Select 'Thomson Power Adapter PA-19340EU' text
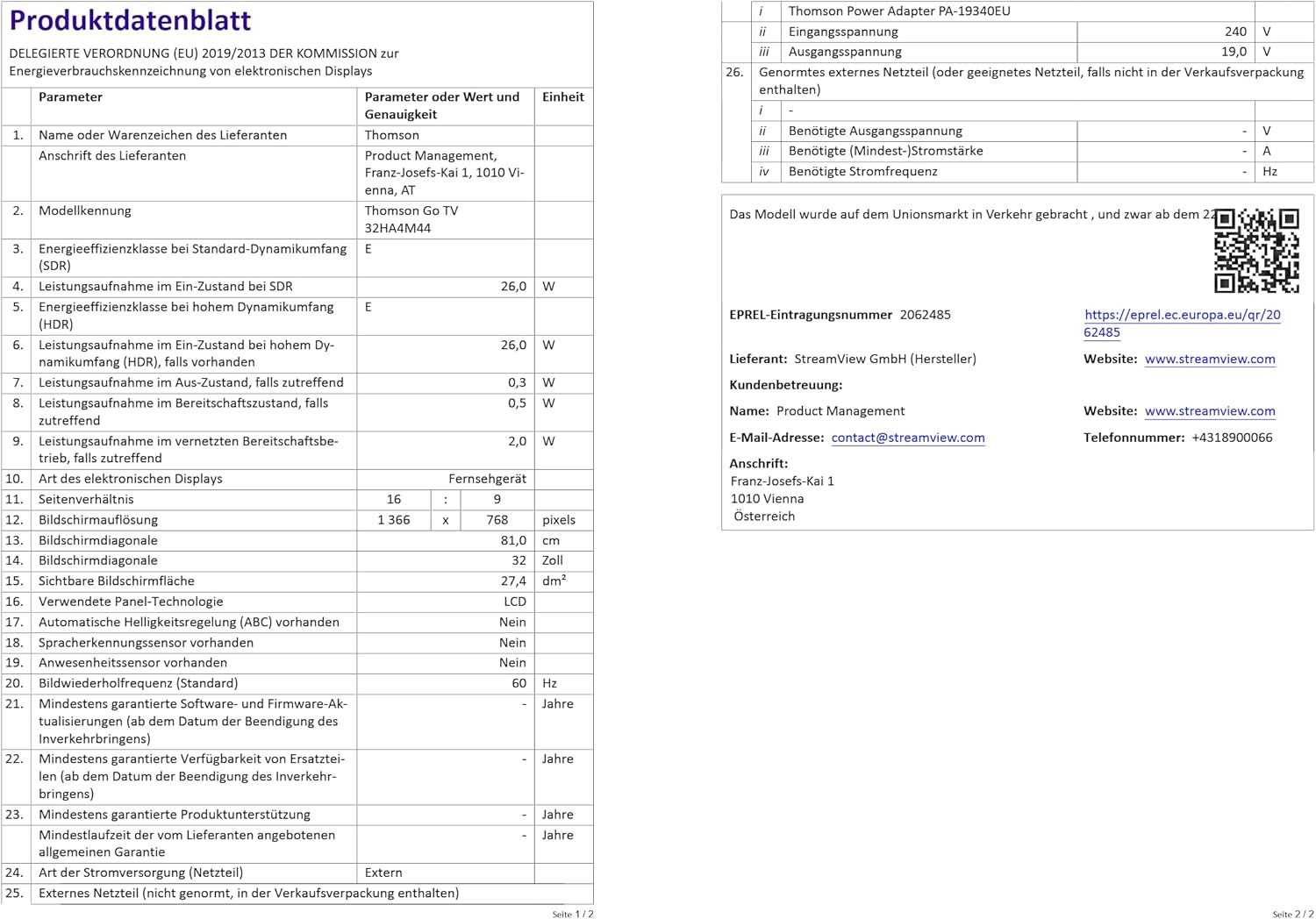Screen dimensions: 1316x919 coord(899,11)
